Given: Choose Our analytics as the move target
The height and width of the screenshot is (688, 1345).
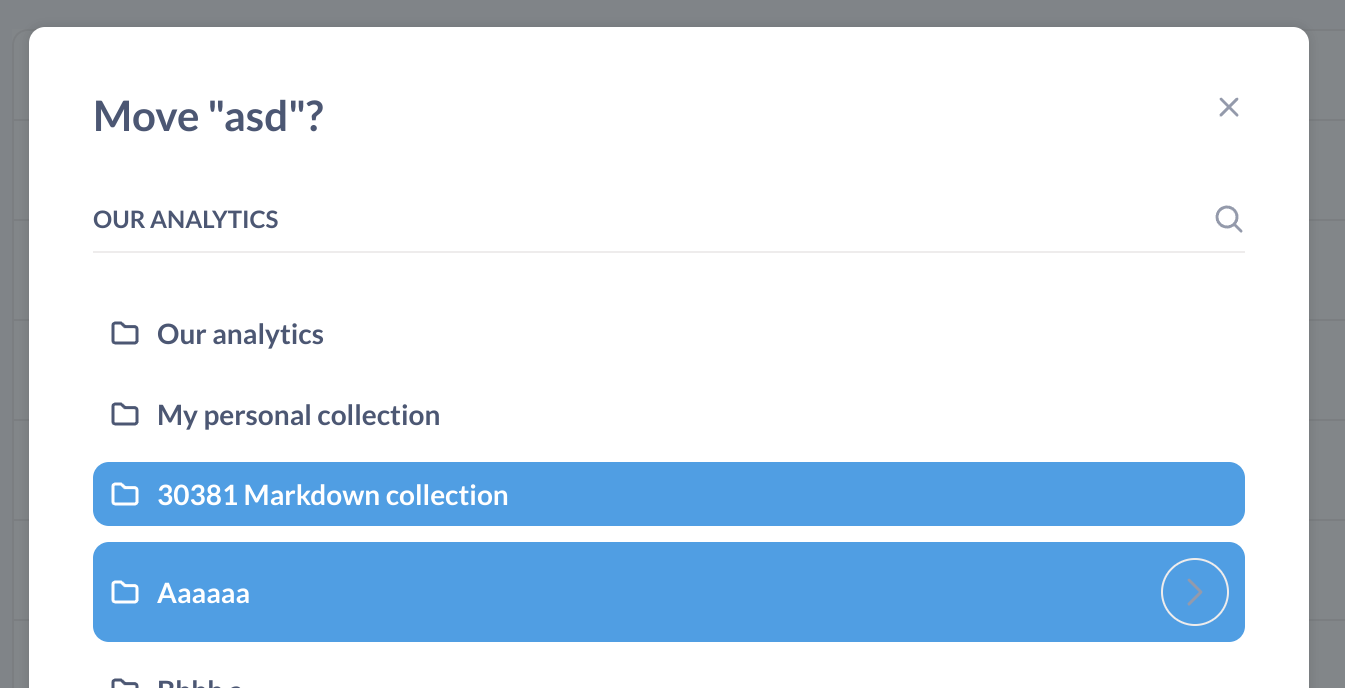Looking at the screenshot, I should pyautogui.click(x=239, y=333).
